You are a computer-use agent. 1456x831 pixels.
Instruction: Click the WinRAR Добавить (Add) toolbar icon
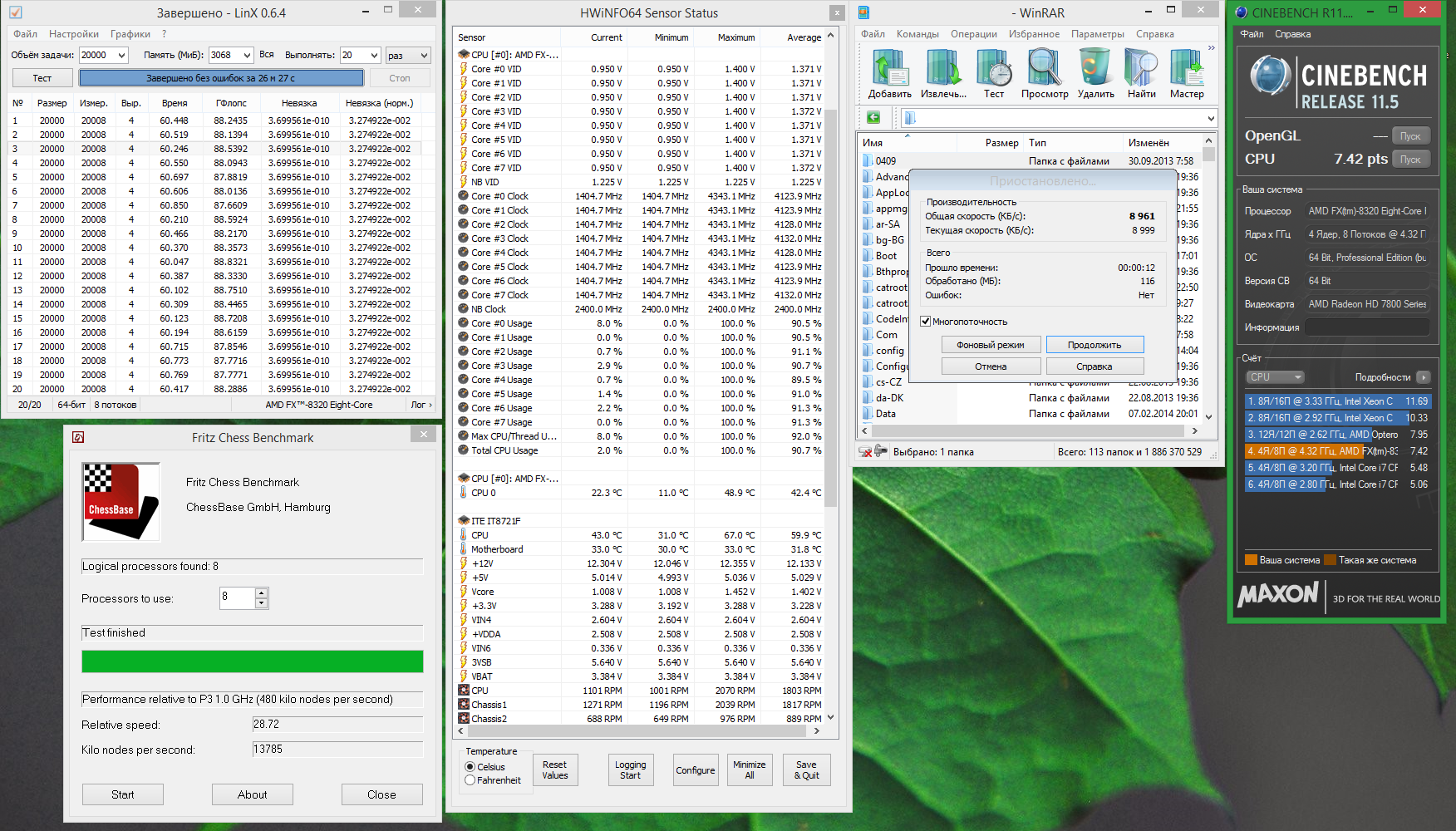[x=889, y=73]
